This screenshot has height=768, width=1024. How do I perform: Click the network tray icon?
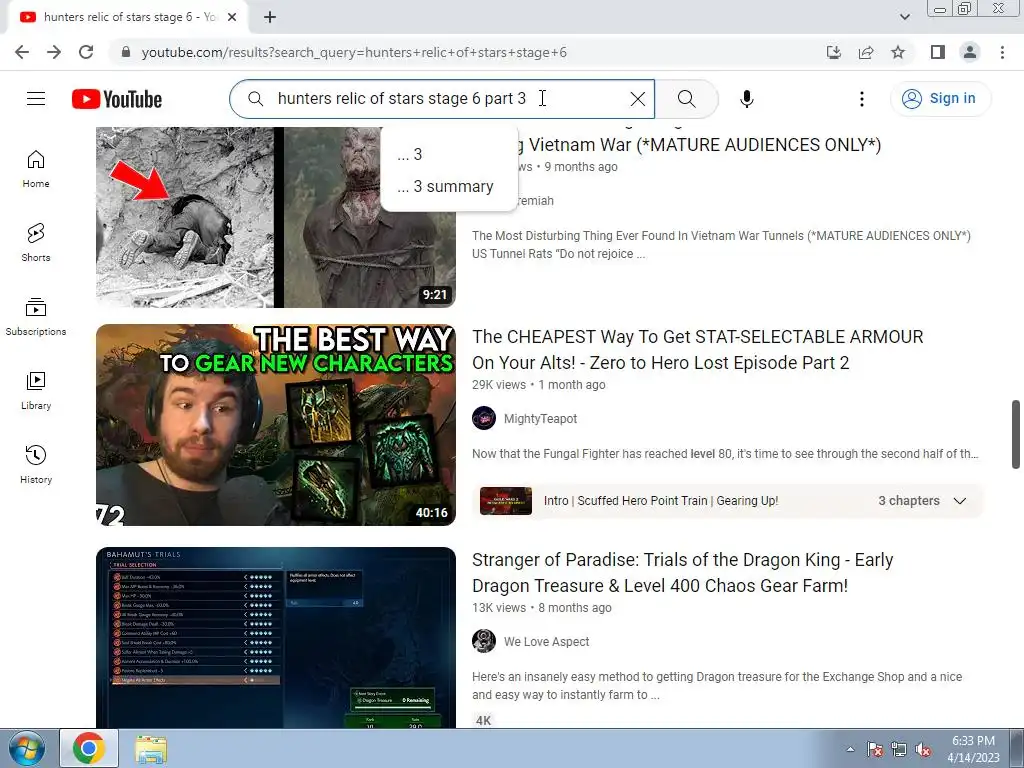(899, 749)
